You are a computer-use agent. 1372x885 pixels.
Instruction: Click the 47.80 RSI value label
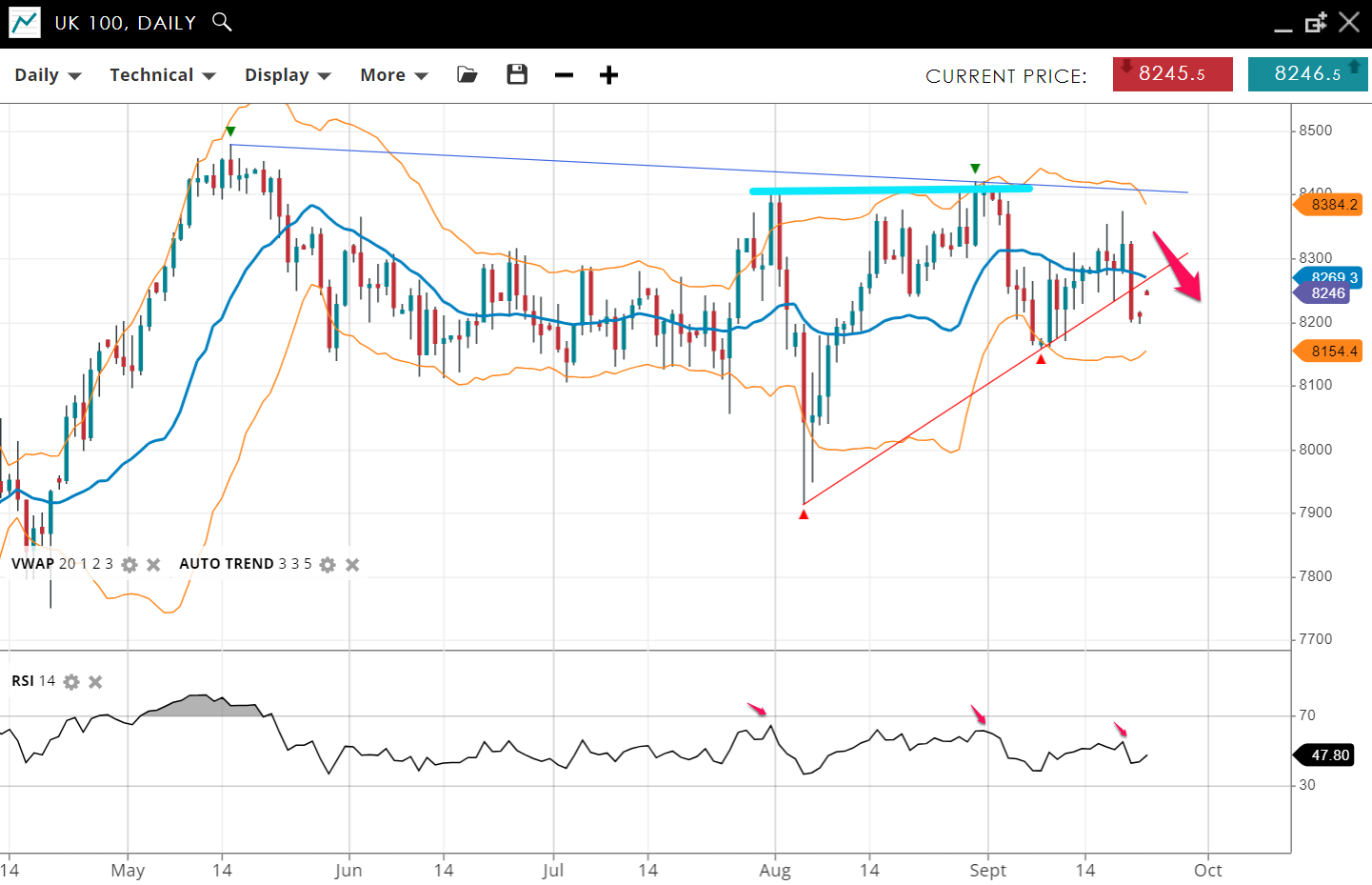tap(1329, 755)
